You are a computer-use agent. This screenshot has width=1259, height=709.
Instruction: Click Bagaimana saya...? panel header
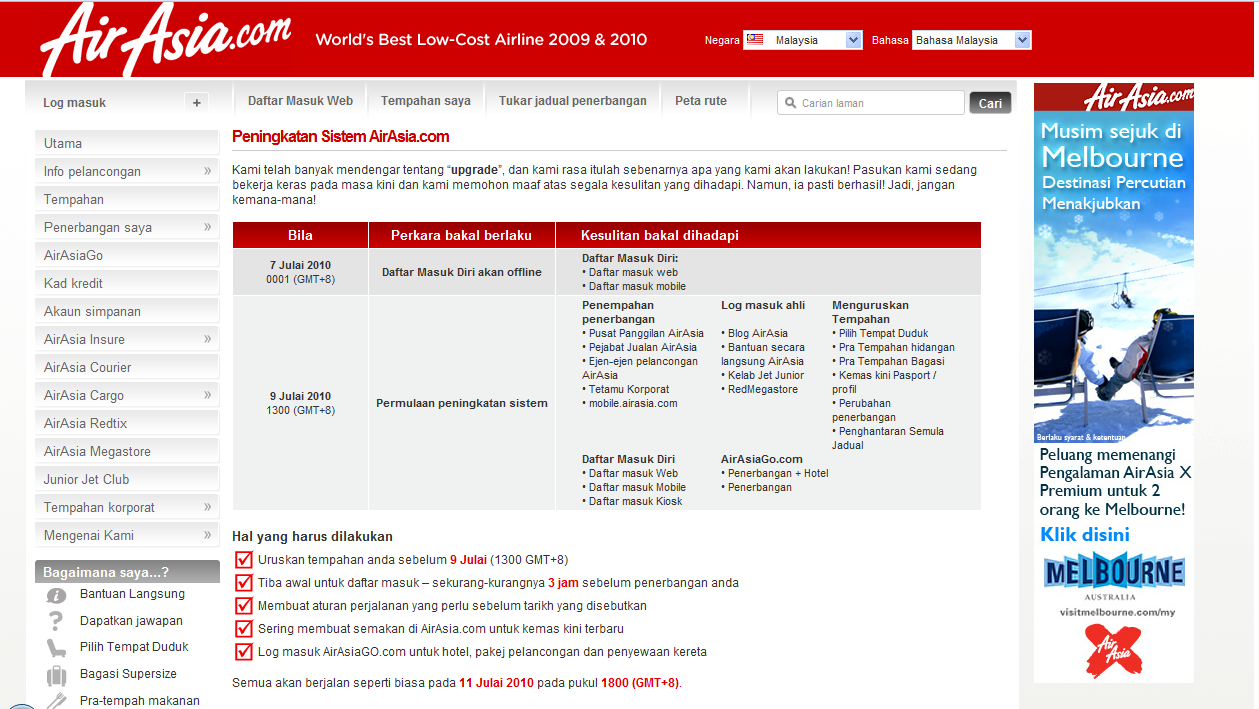(x=127, y=572)
